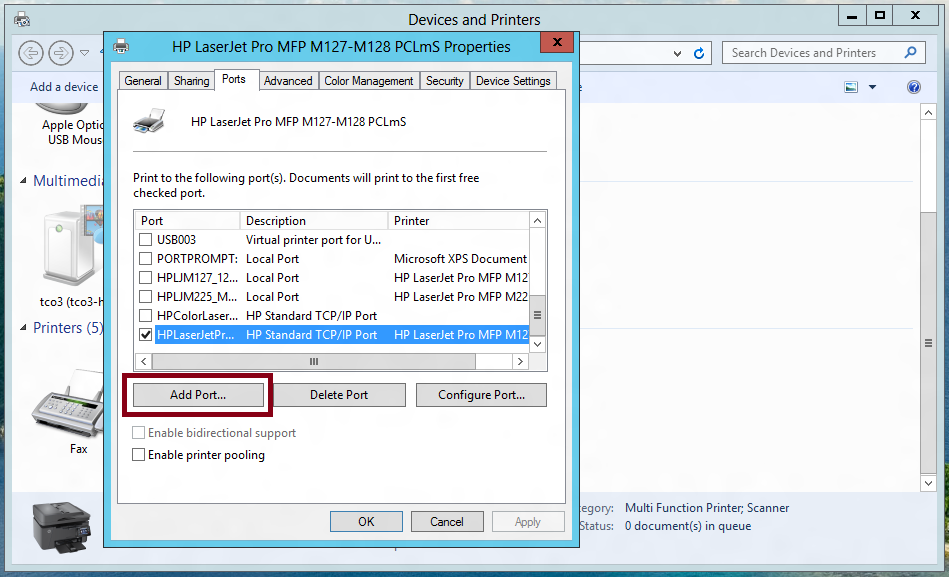Click the port list horizontal scrollbar thumb
The image size is (949, 577).
(314, 361)
